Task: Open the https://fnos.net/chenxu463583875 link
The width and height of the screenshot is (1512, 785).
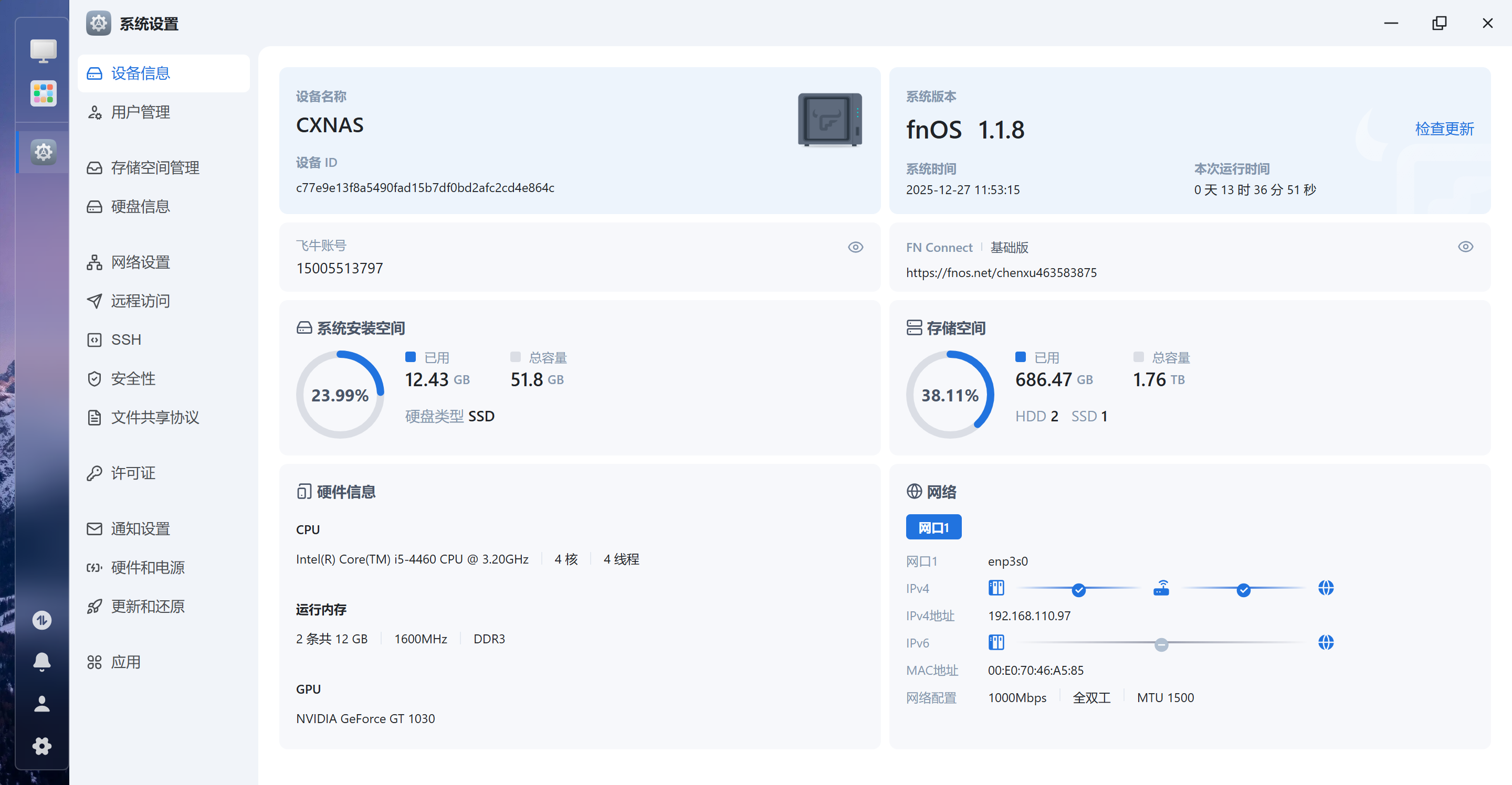Action: click(x=1001, y=273)
